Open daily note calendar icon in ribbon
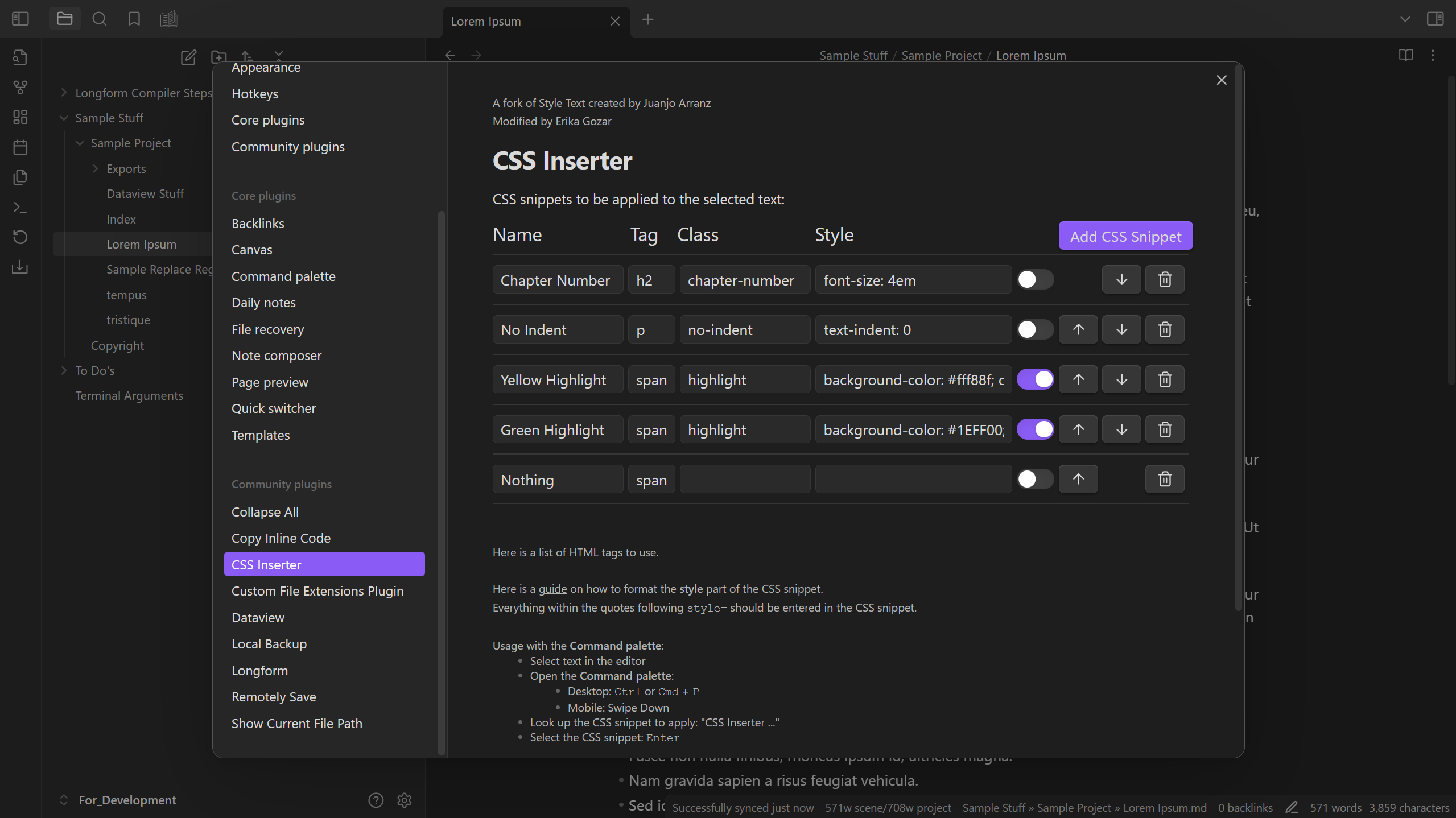Screen dimensions: 1456x818 coord(20,147)
